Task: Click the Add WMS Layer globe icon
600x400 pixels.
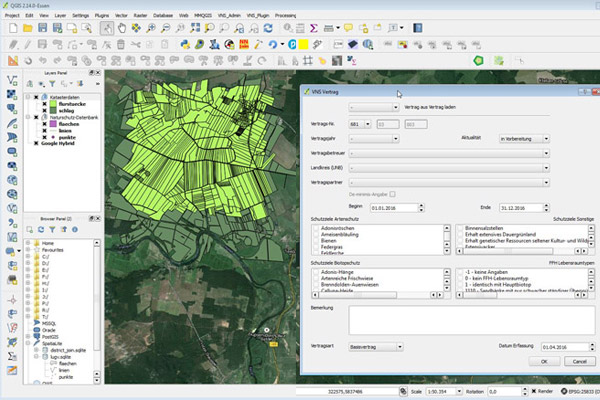Action: pyautogui.click(x=12, y=180)
